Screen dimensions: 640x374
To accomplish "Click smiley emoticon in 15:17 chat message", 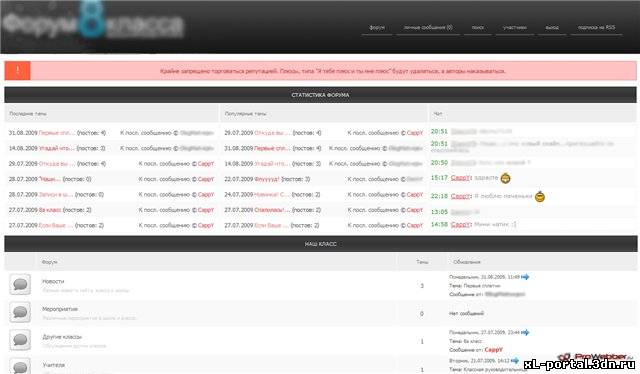I will pyautogui.click(x=505, y=178).
